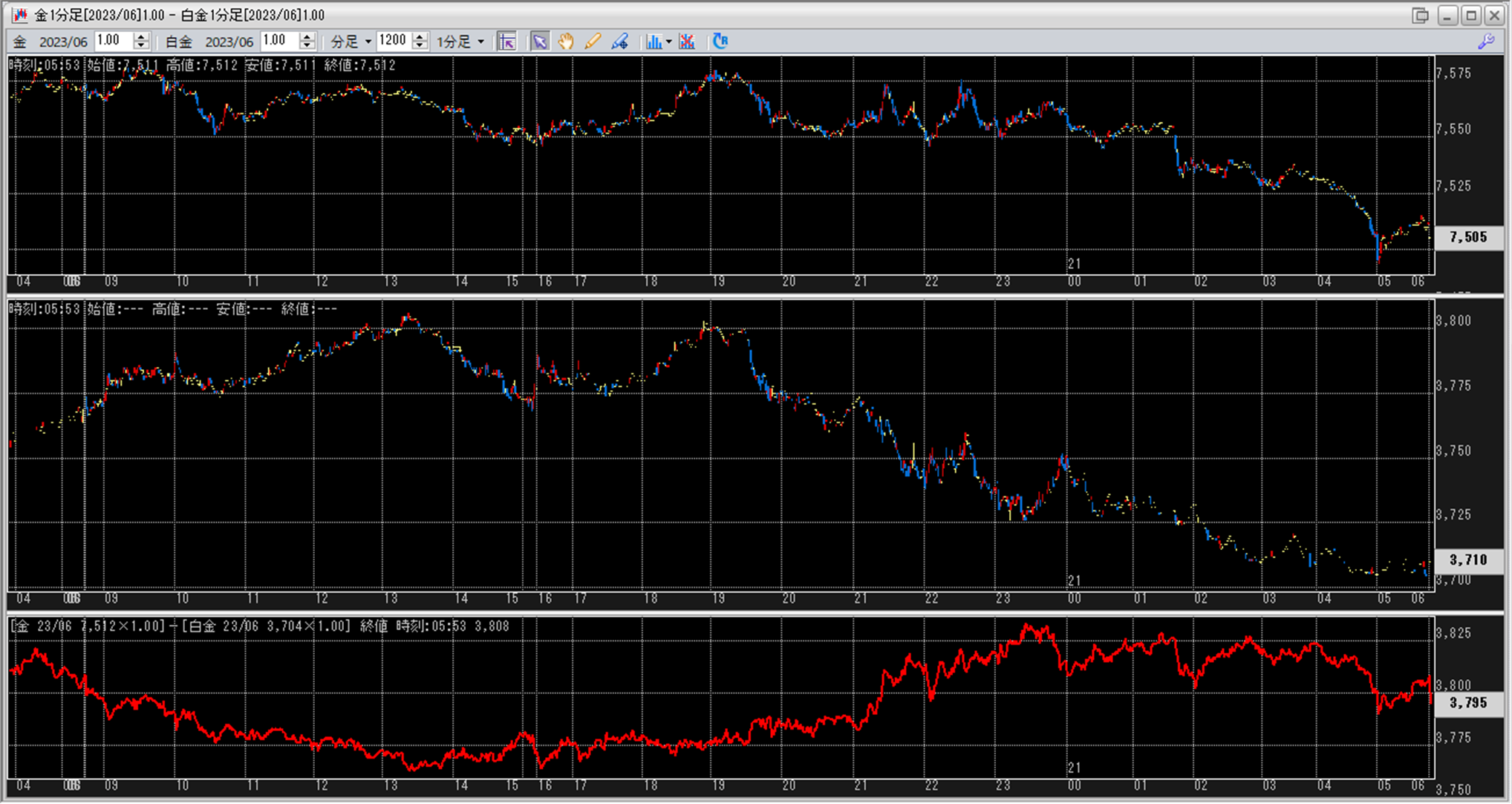
Task: Click the trendline edit tool icon
Action: 620,42
